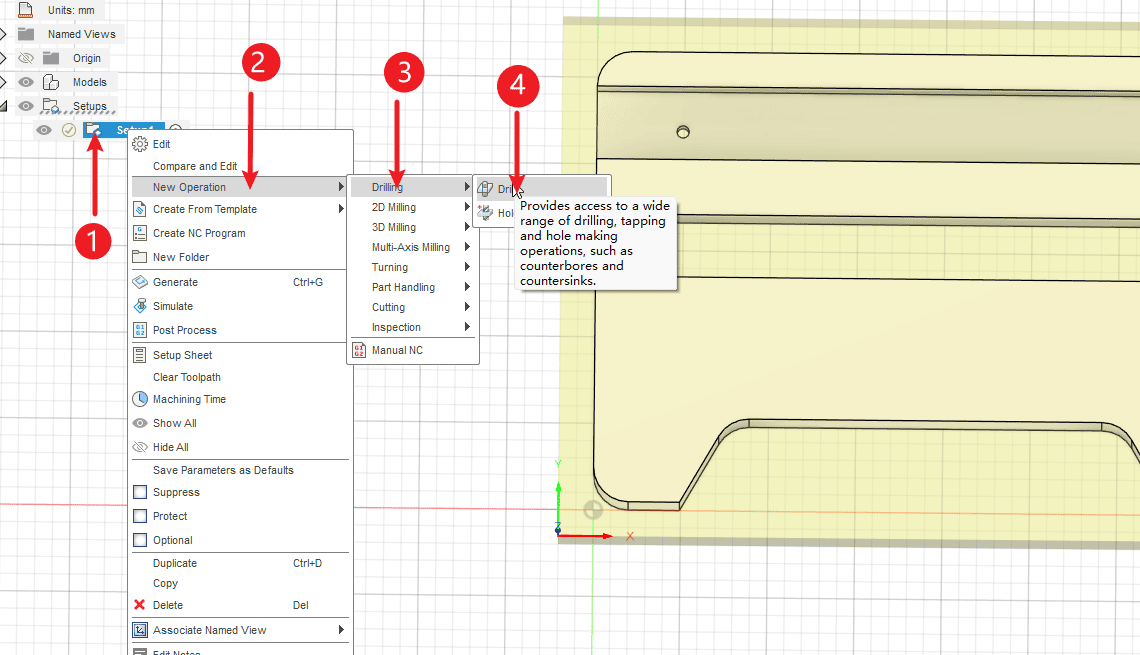
Task: Open Machining Time clock entry
Action: (189, 399)
